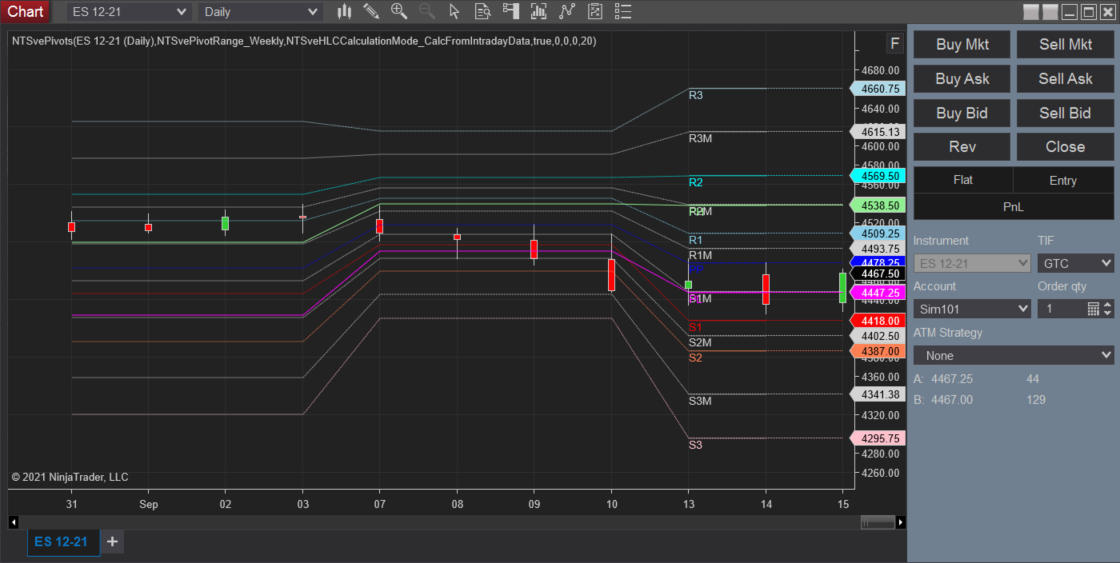Select the cursor pointer tool
This screenshot has width=1120, height=563.
(x=455, y=12)
